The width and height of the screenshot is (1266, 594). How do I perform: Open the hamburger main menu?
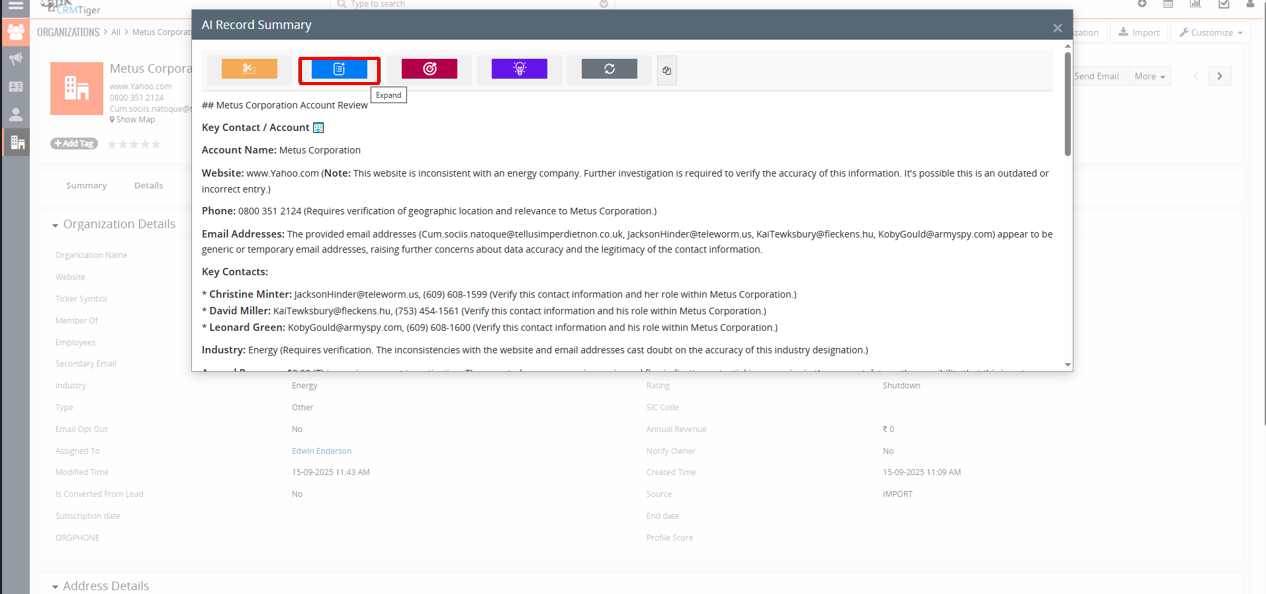coord(15,5)
